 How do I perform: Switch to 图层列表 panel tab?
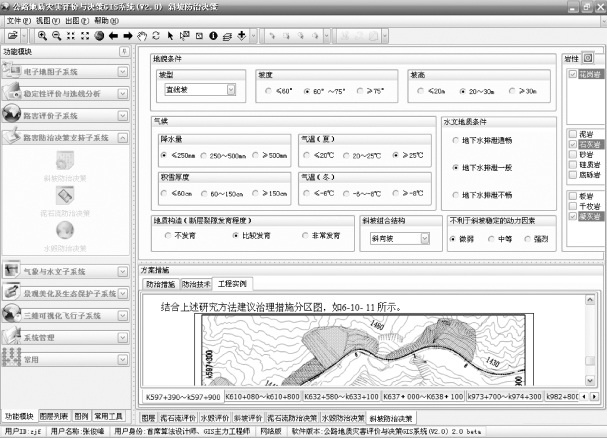(54, 416)
